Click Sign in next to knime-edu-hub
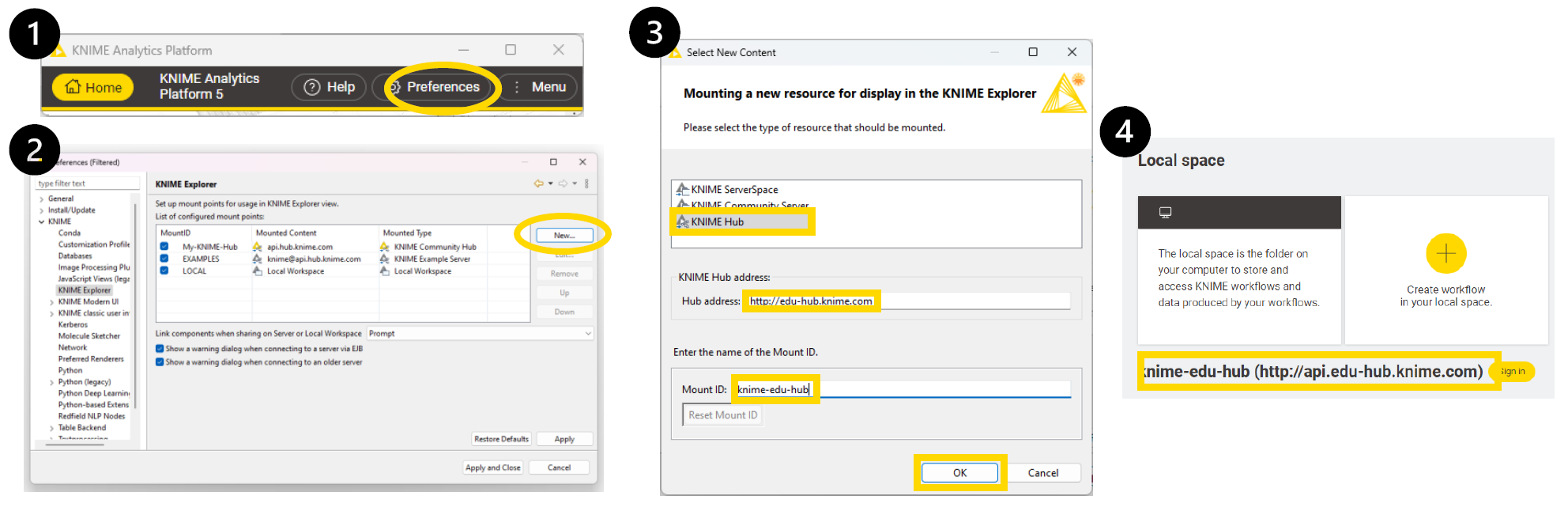Image resolution: width=1568 pixels, height=507 pixels. 1512,372
